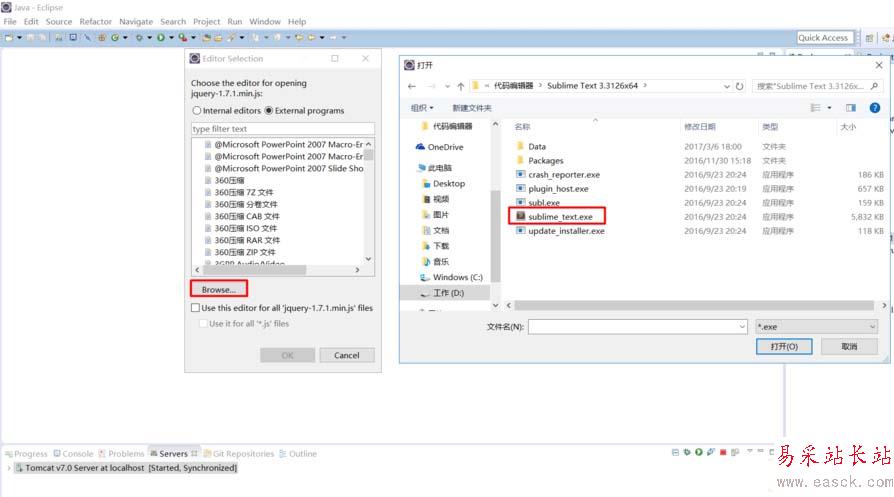Open dropdown arrow next to New file icon
This screenshot has height=497, width=894.
[x=19, y=38]
